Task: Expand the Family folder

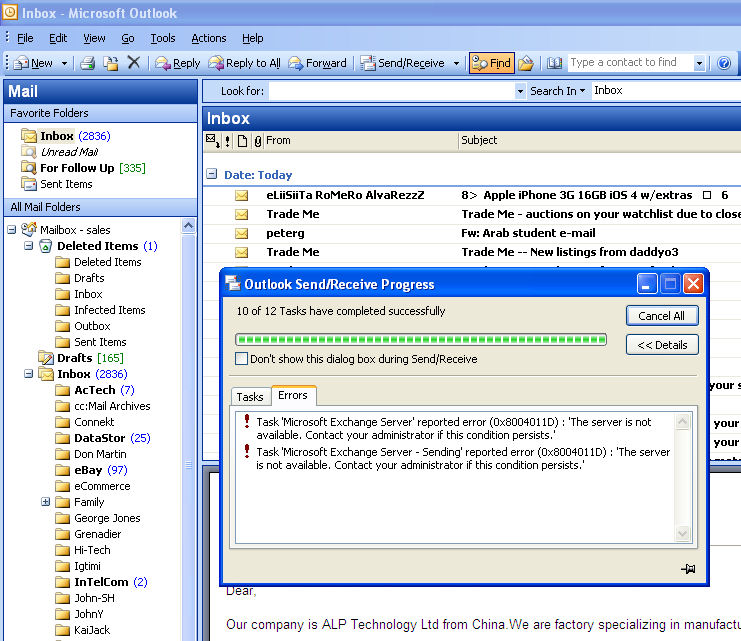Action: [46, 502]
